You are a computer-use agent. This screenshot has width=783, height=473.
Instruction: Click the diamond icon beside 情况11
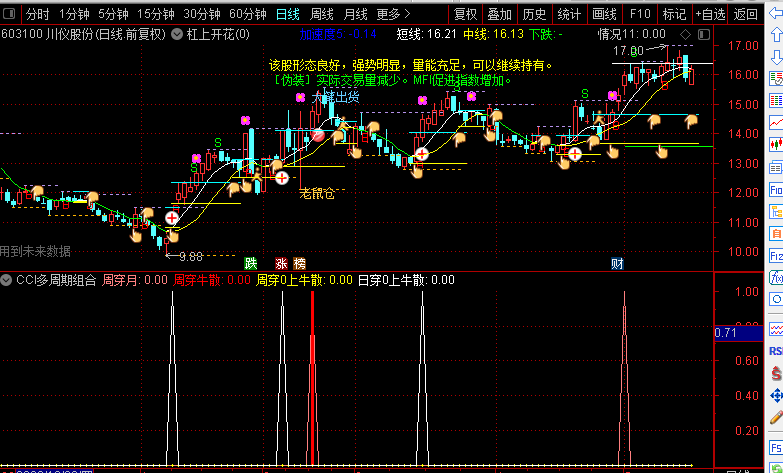[686, 34]
